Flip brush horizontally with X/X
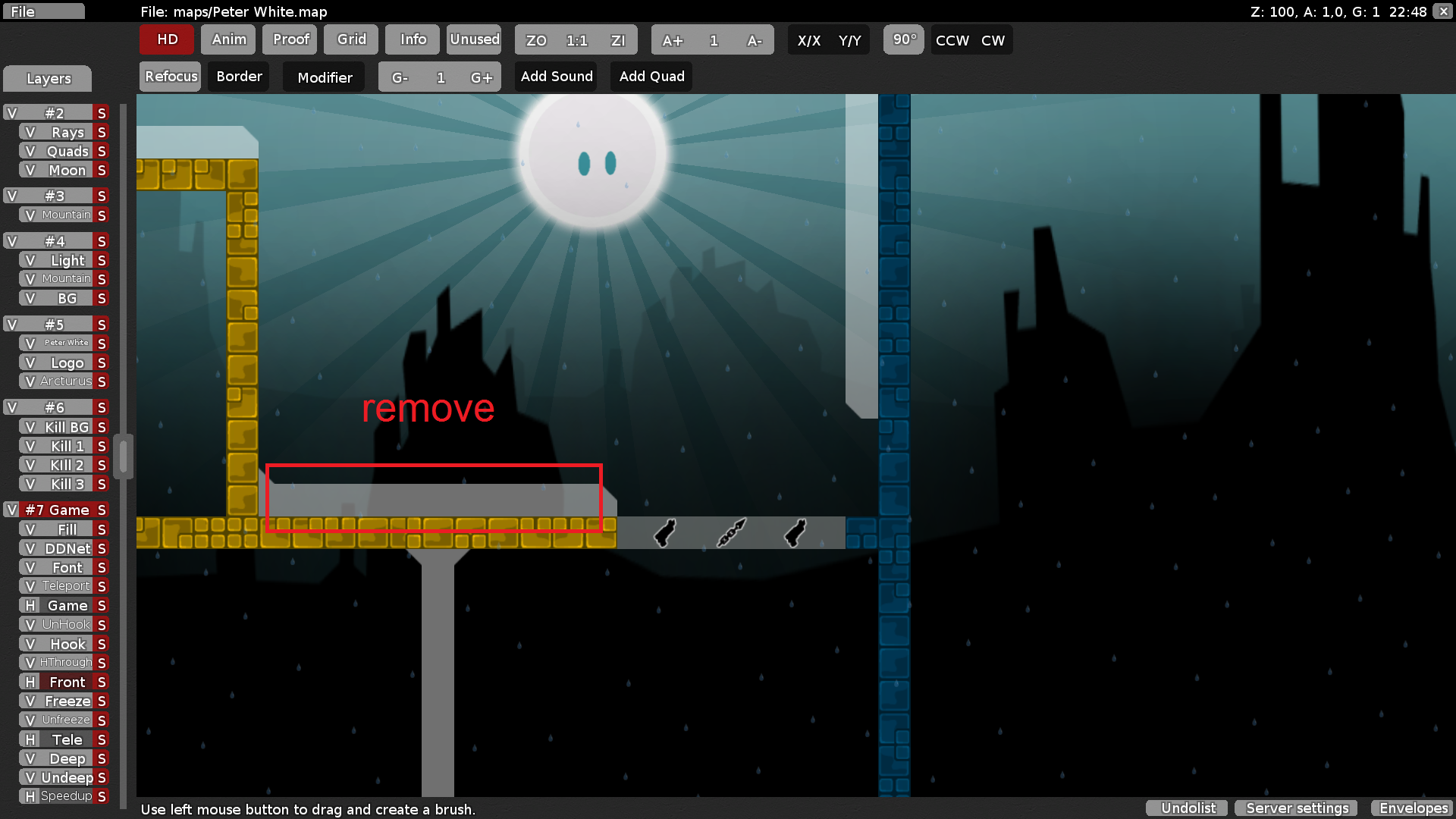 (808, 40)
